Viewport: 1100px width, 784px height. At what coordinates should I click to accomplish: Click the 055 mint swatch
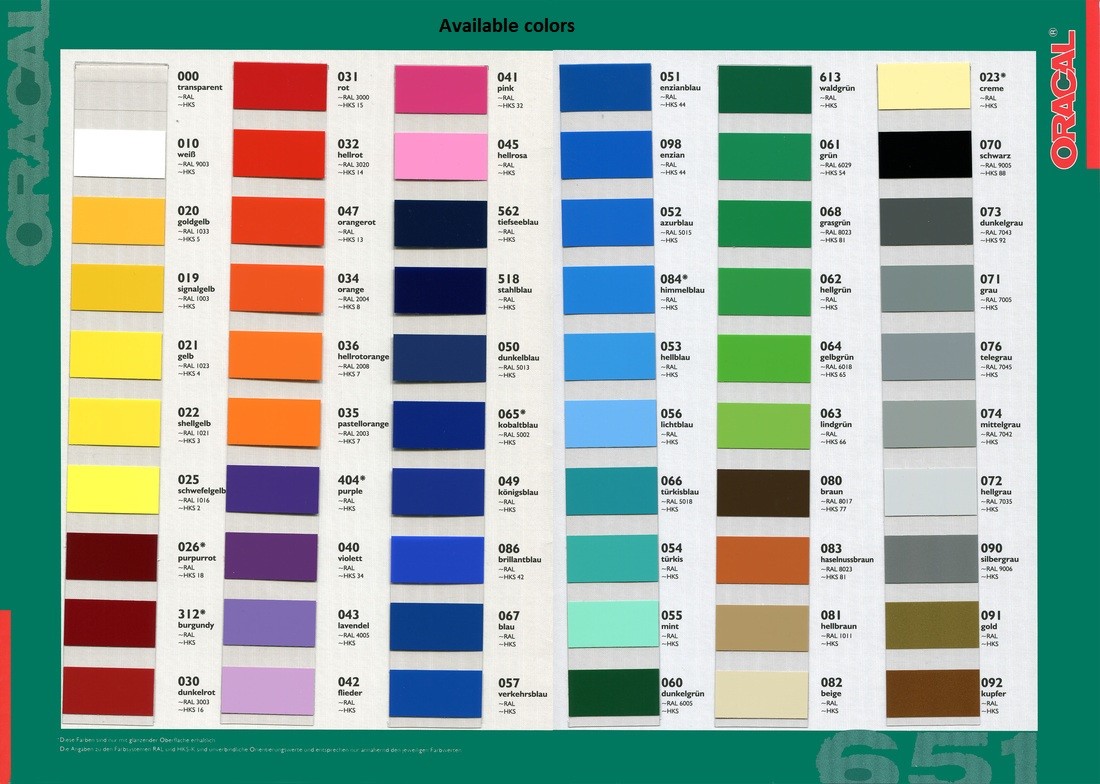click(x=612, y=623)
